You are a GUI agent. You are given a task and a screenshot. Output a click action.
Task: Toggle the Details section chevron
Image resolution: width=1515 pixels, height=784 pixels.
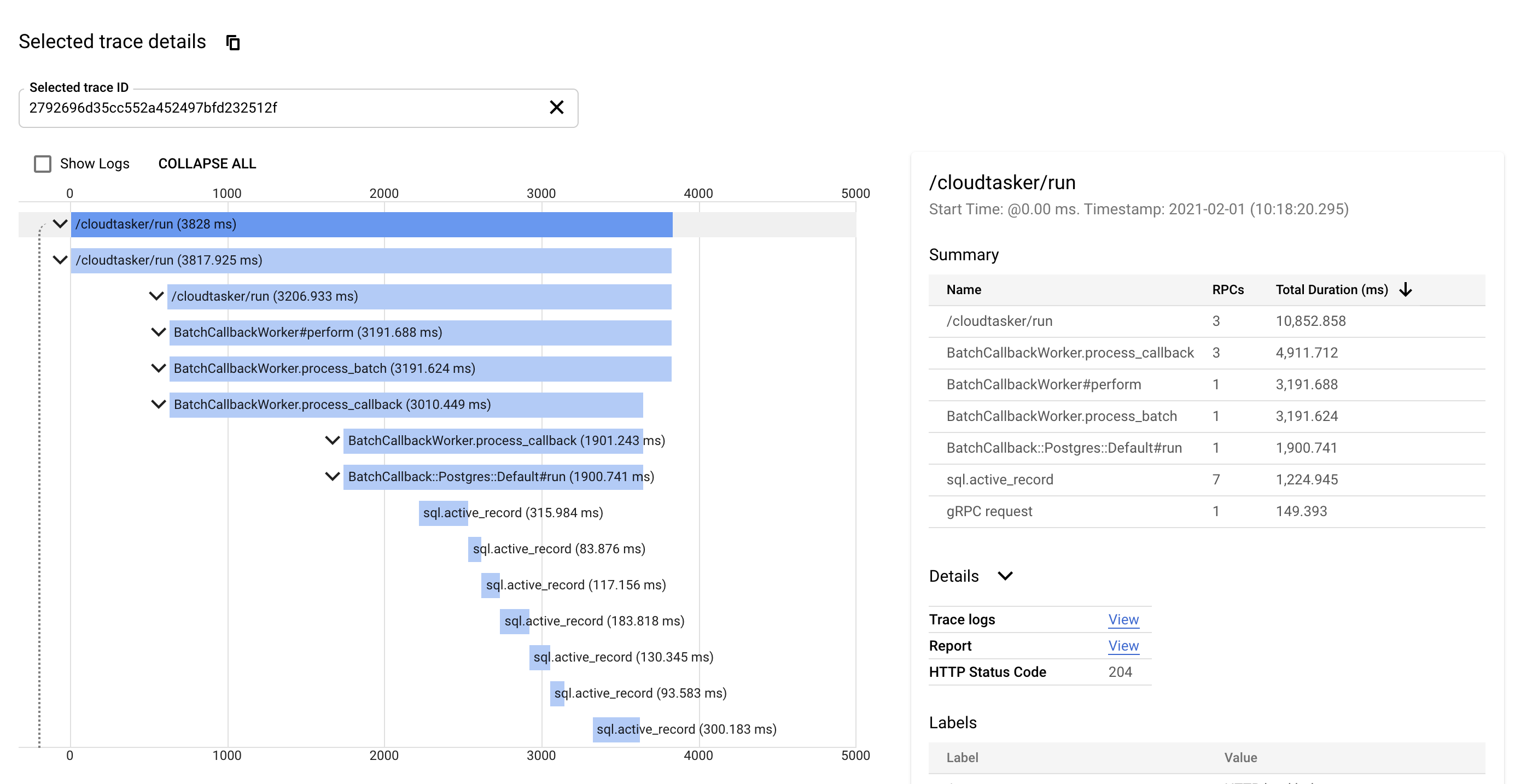1005,576
